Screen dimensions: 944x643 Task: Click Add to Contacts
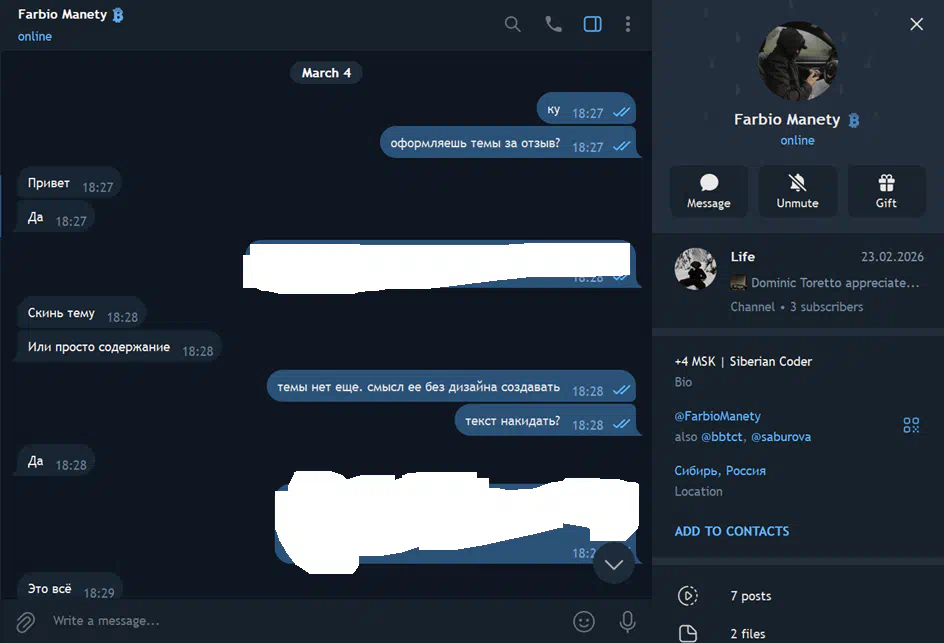pos(731,531)
